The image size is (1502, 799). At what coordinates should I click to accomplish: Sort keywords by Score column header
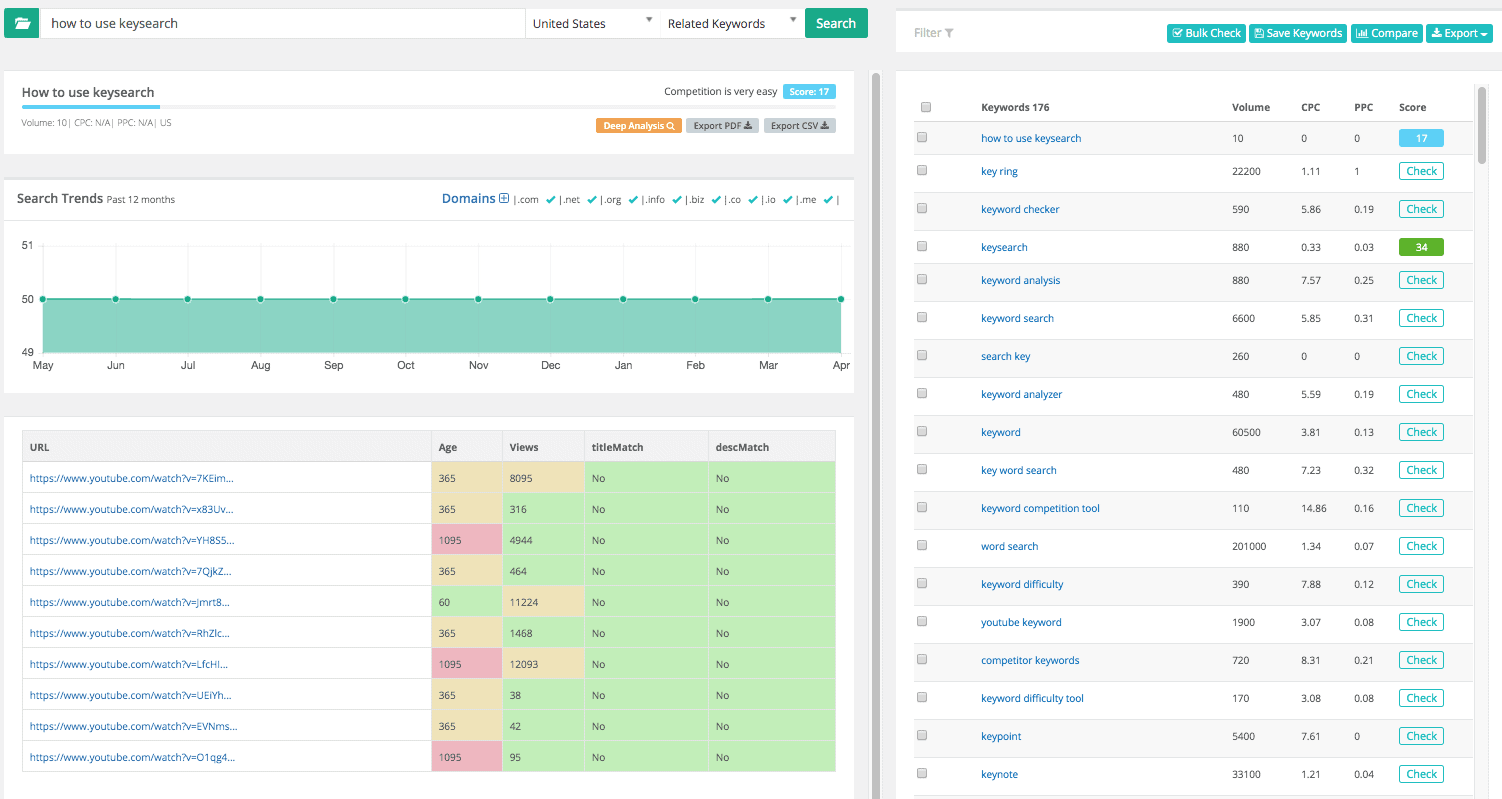1412,107
